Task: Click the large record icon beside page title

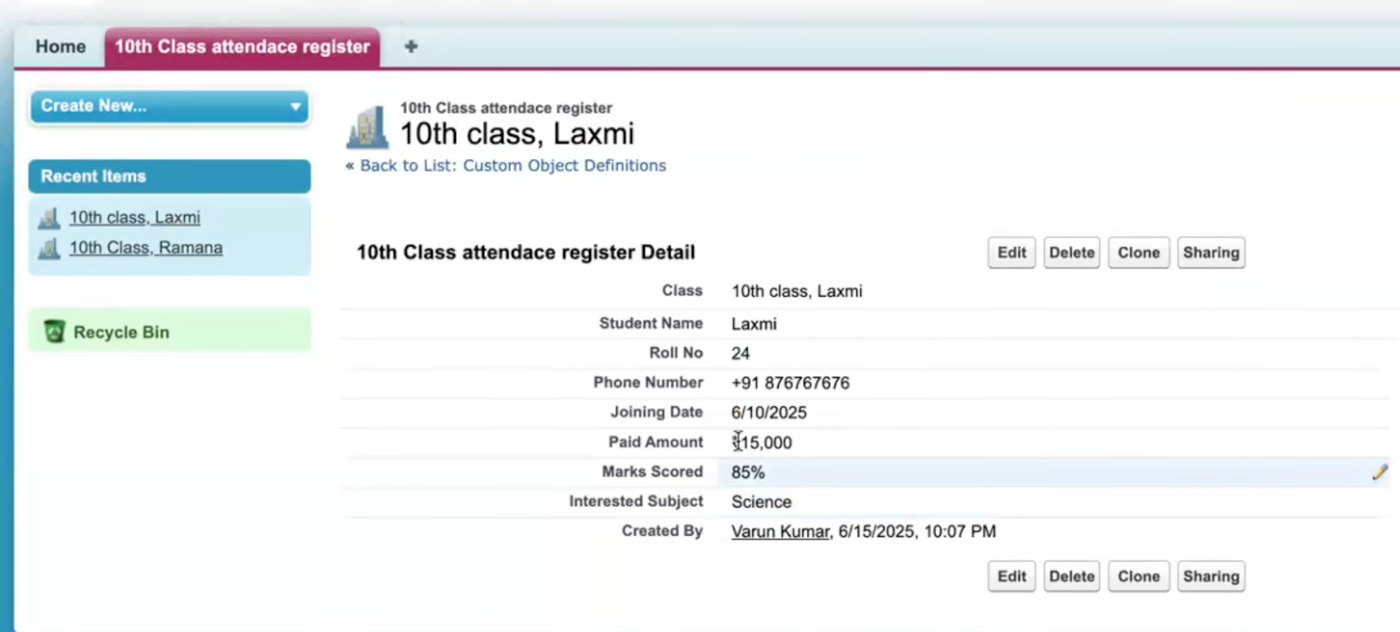Action: pyautogui.click(x=367, y=127)
